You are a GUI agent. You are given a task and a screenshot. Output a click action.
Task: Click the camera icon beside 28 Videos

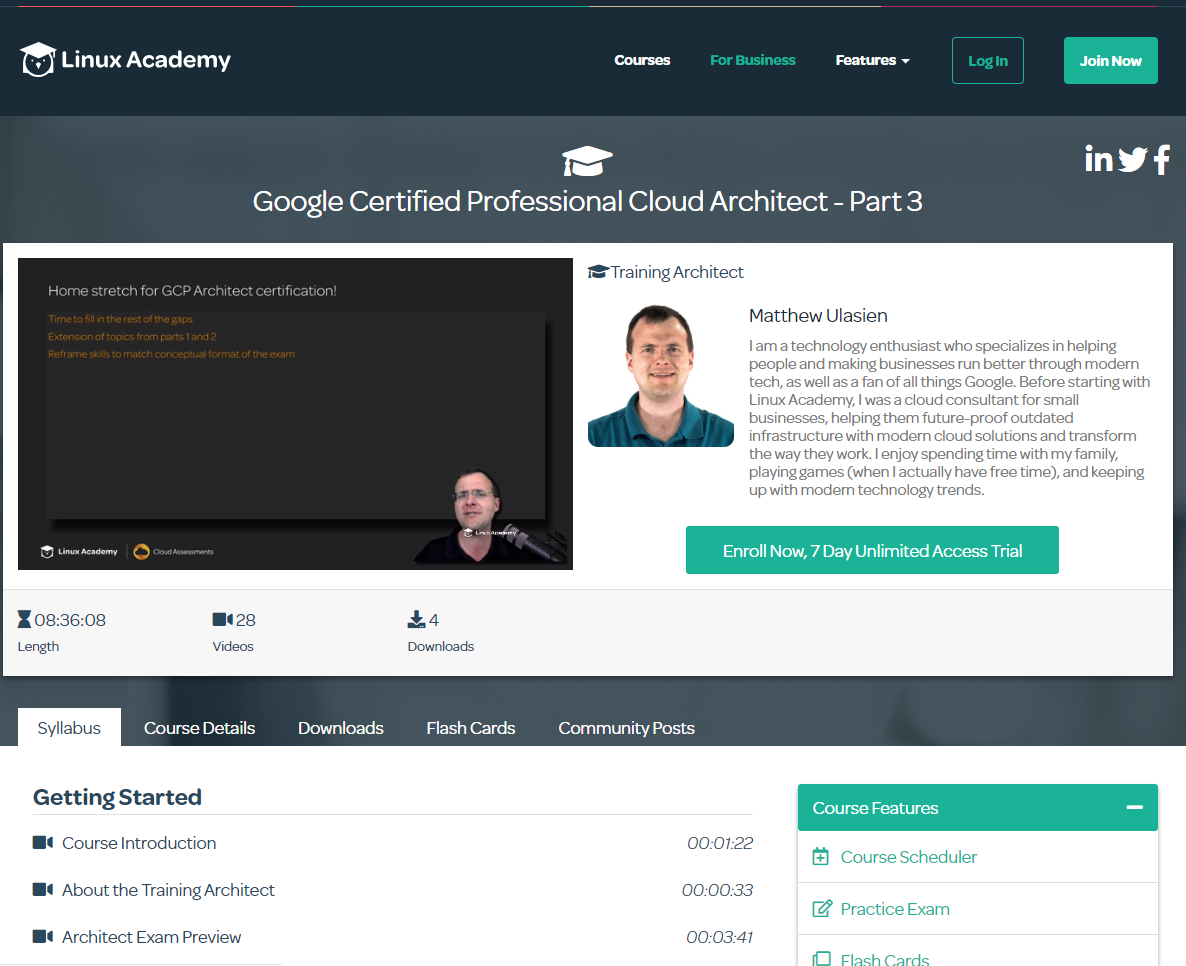(x=222, y=620)
